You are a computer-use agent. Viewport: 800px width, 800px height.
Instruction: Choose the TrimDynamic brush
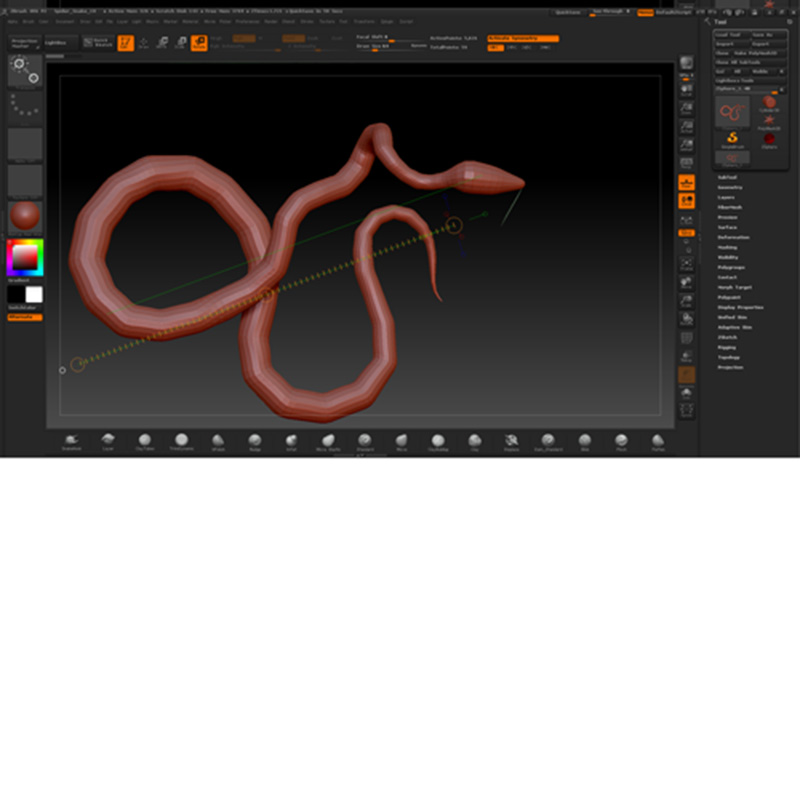coord(182,442)
